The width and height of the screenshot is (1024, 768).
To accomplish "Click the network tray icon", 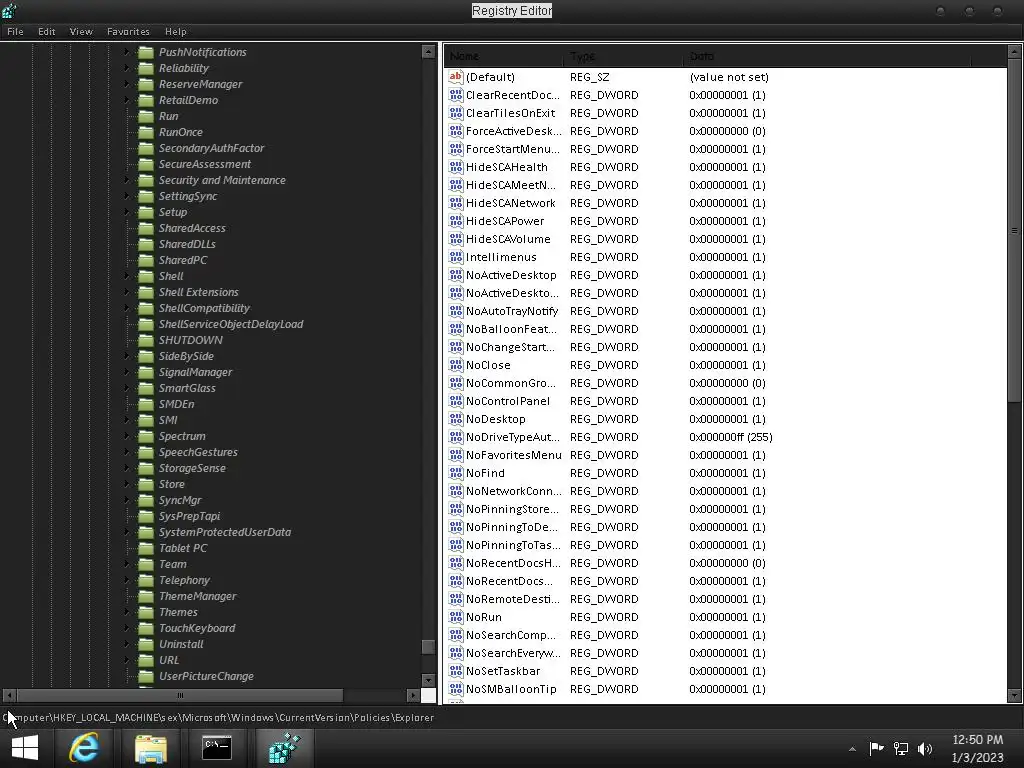I will (x=901, y=749).
